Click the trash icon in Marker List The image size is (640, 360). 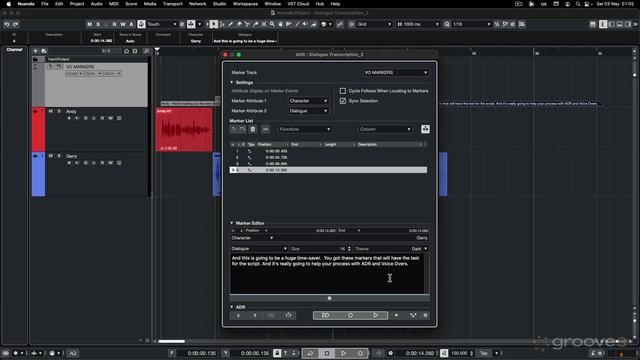coord(253,129)
